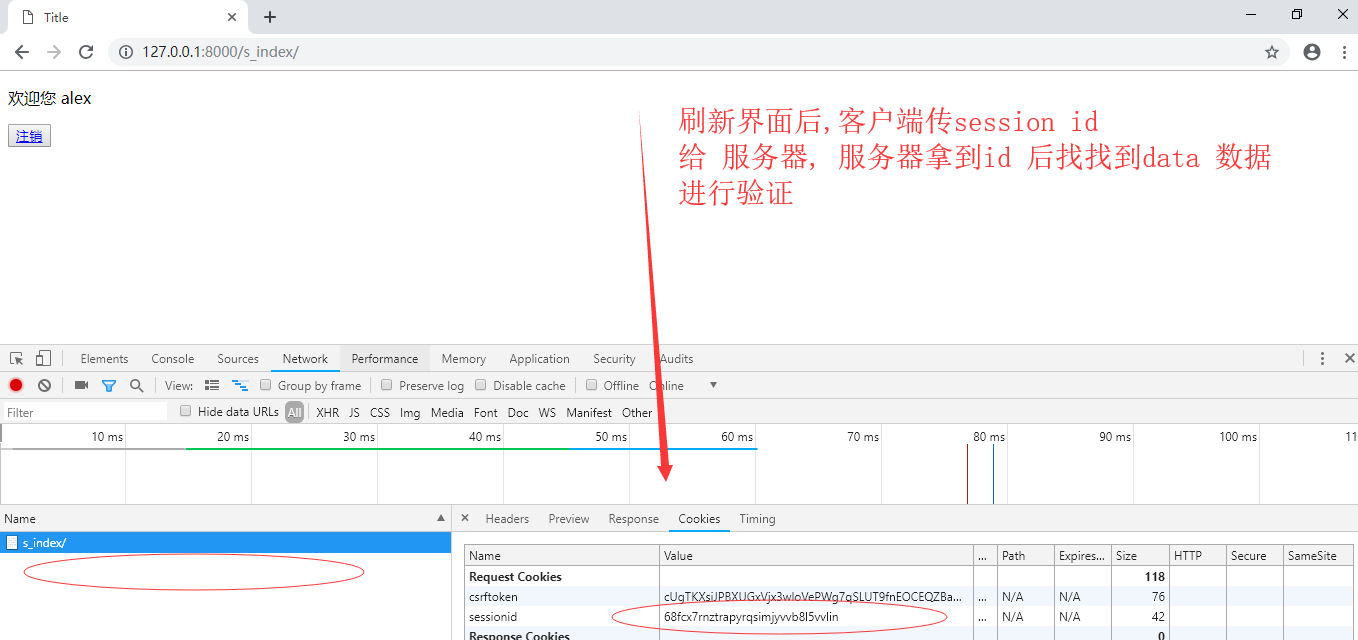1358x640 pixels.
Task: Enable Group by frame
Action: 266,385
